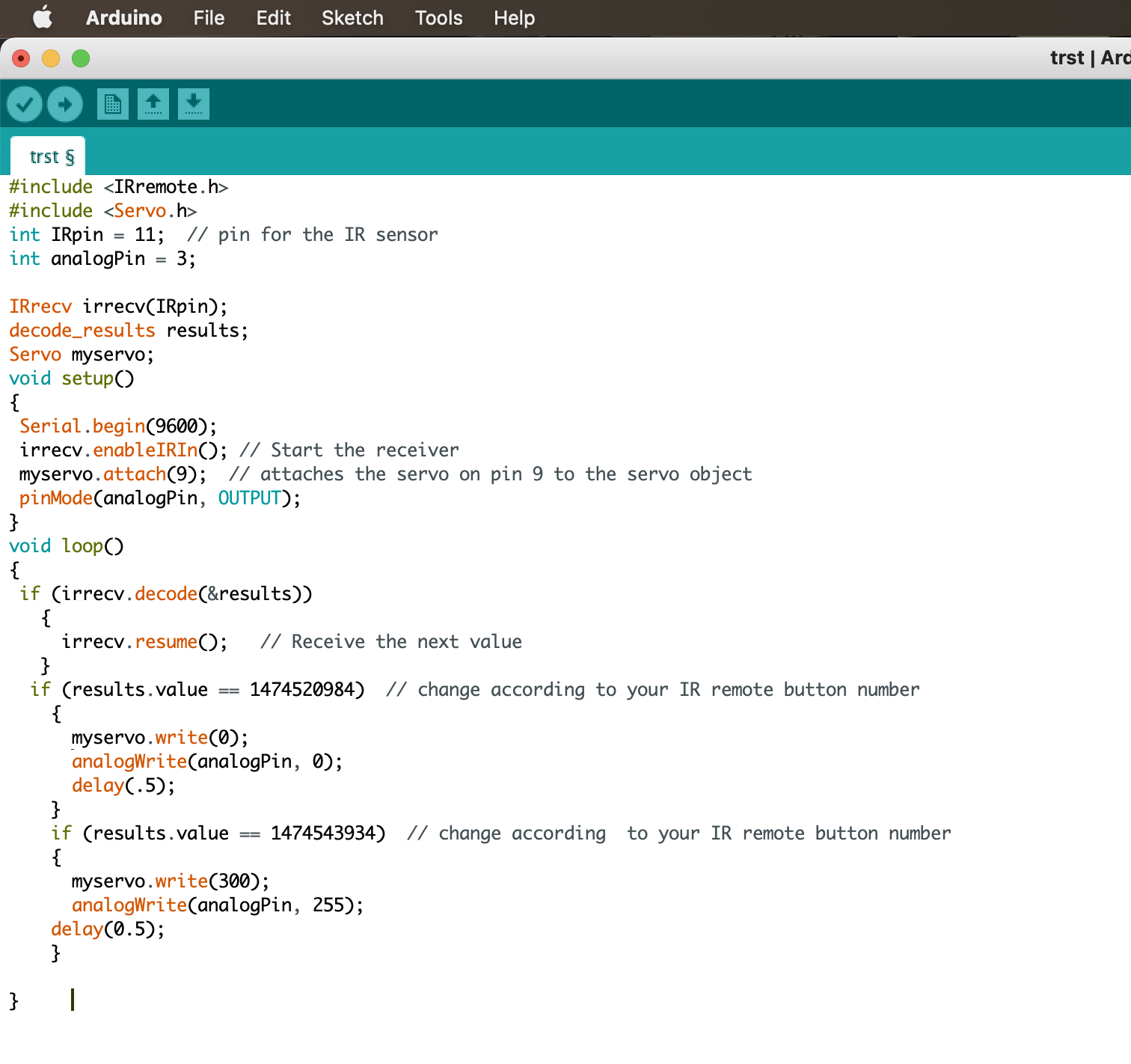Maximize window using the green button
The image size is (1131, 1064).
81,58
